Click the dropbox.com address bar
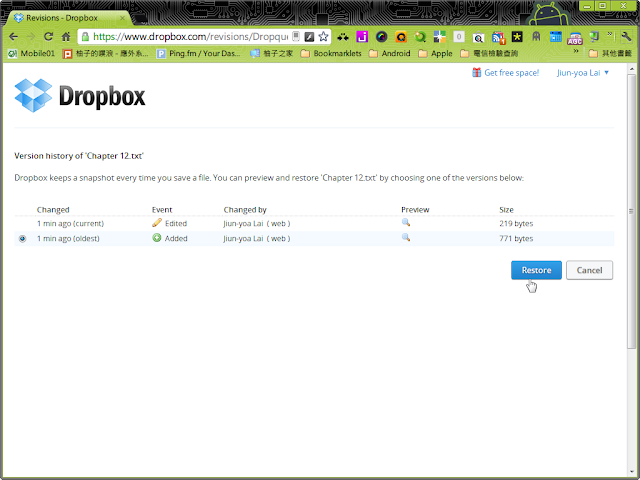 click(190, 37)
